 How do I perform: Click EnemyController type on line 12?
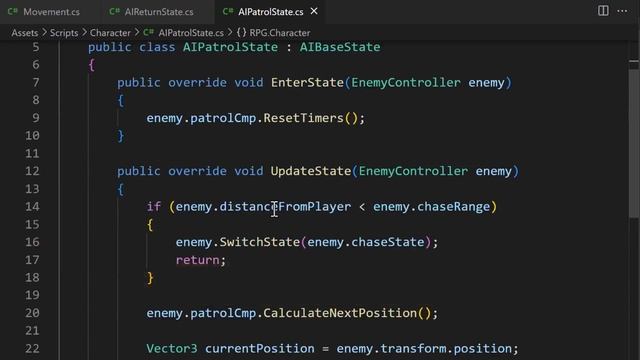(413, 171)
